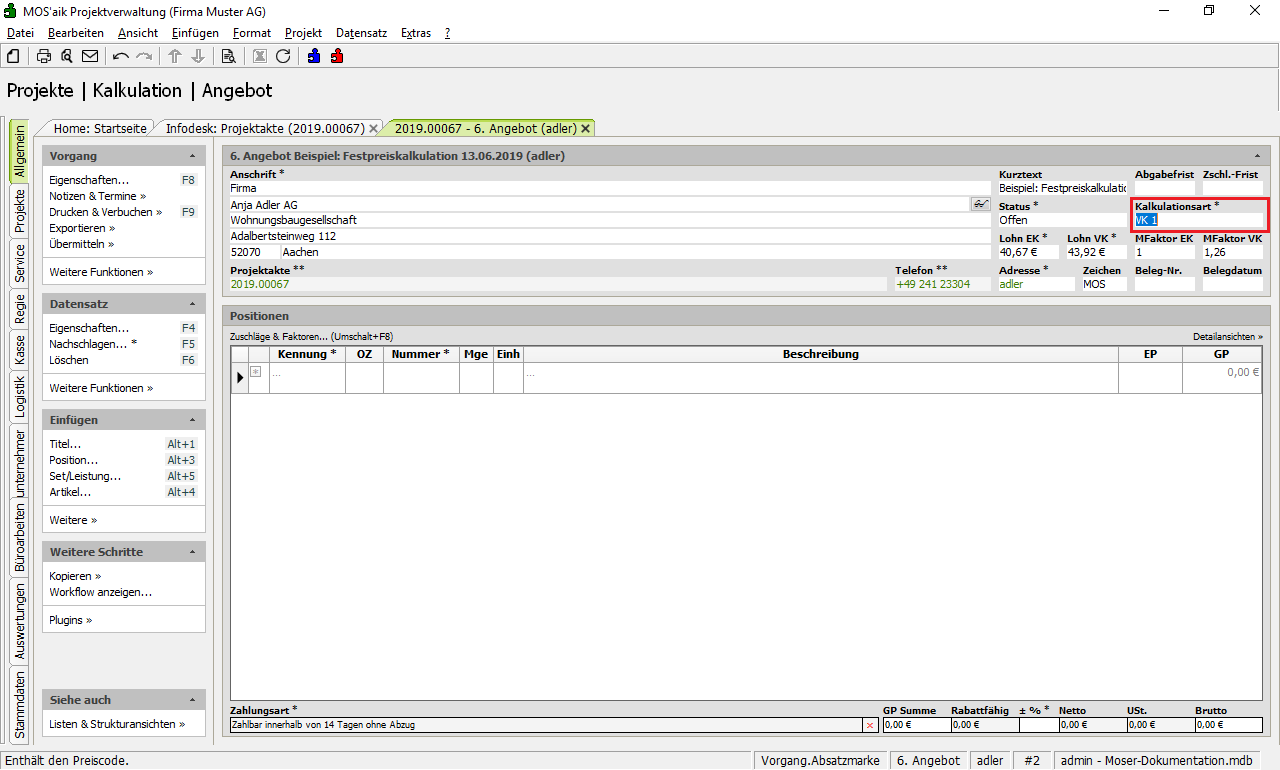Open print preview from the toolbar

coord(67,56)
